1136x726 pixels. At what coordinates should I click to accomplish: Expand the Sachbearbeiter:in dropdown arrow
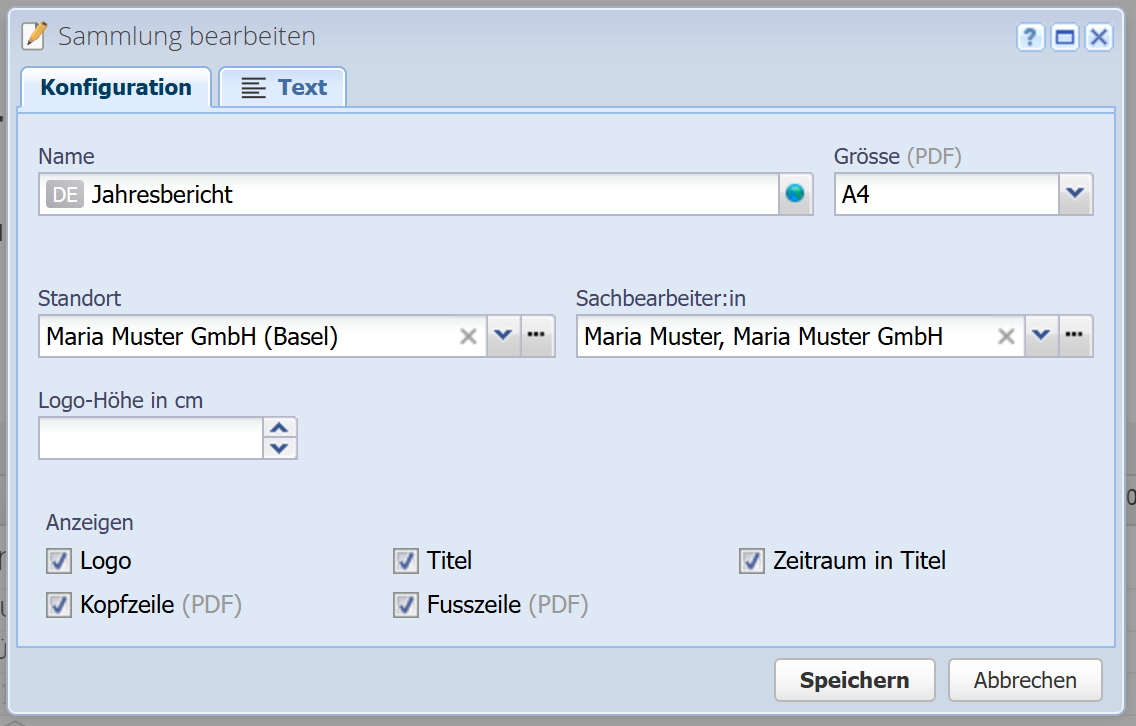pyautogui.click(x=1041, y=337)
